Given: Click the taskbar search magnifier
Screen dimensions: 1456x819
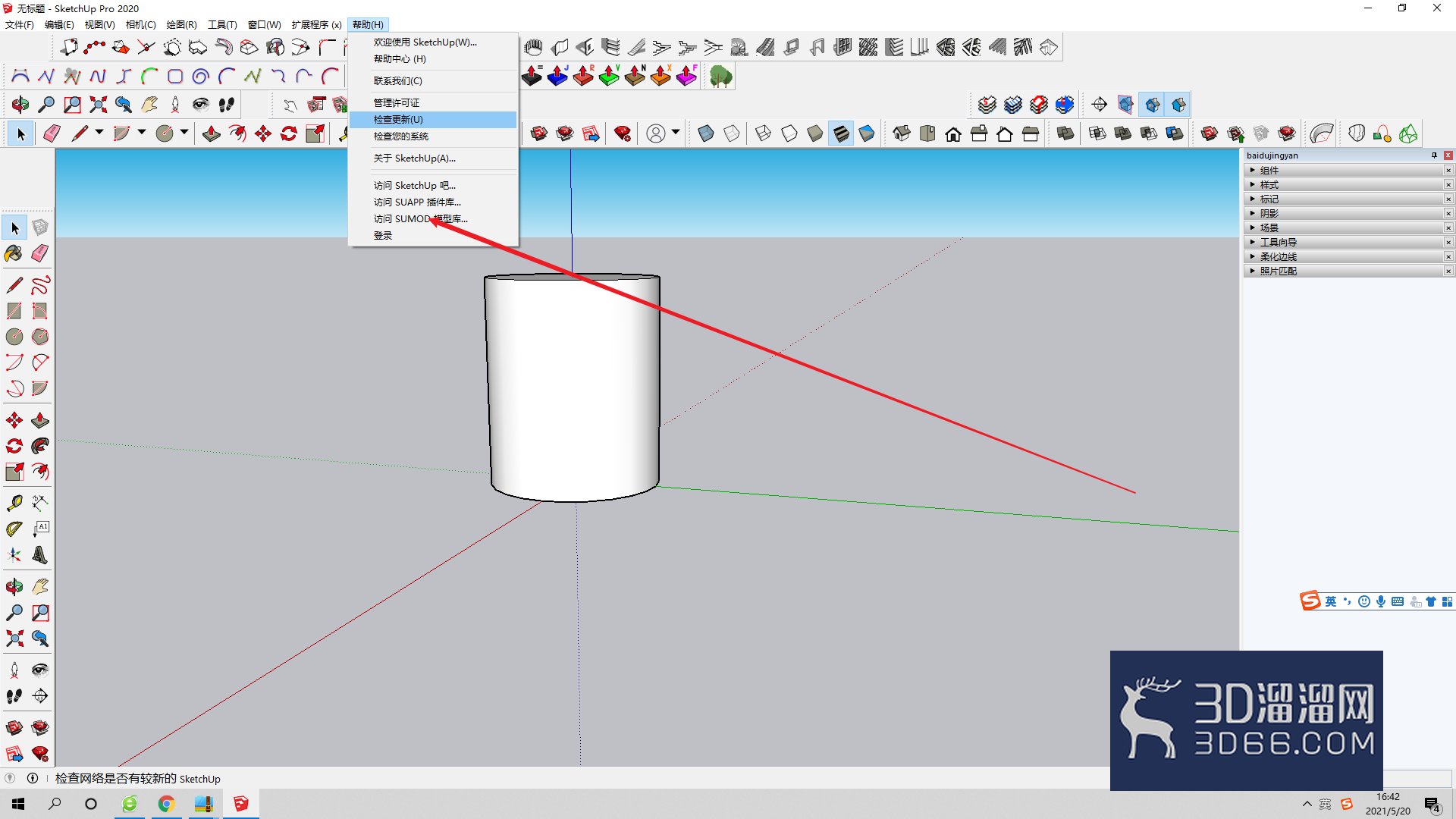Looking at the screenshot, I should 55,804.
